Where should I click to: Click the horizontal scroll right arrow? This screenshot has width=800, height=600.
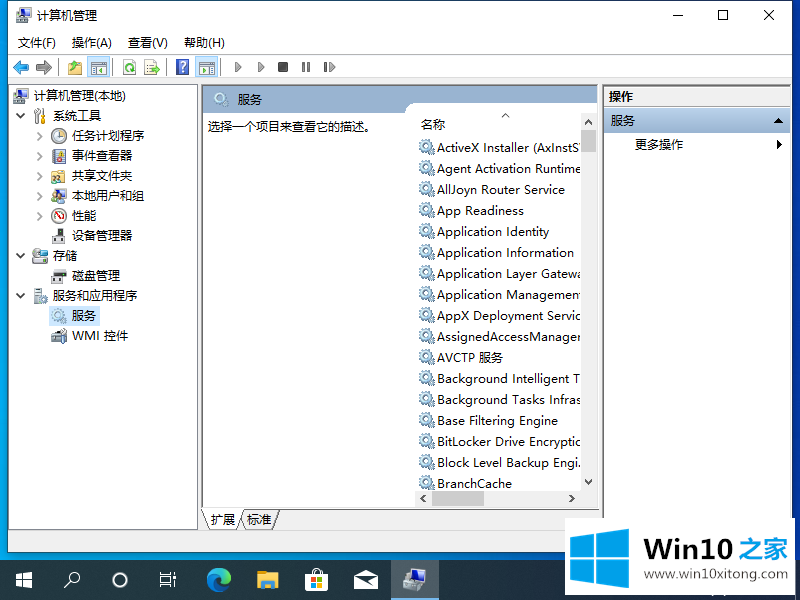tap(572, 498)
